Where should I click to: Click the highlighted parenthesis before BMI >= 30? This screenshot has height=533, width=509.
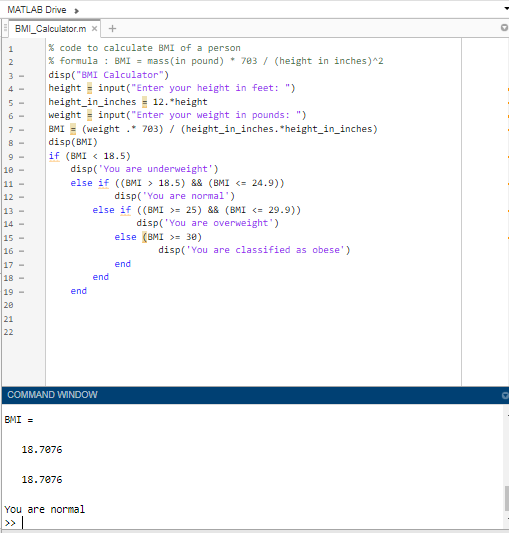145,237
